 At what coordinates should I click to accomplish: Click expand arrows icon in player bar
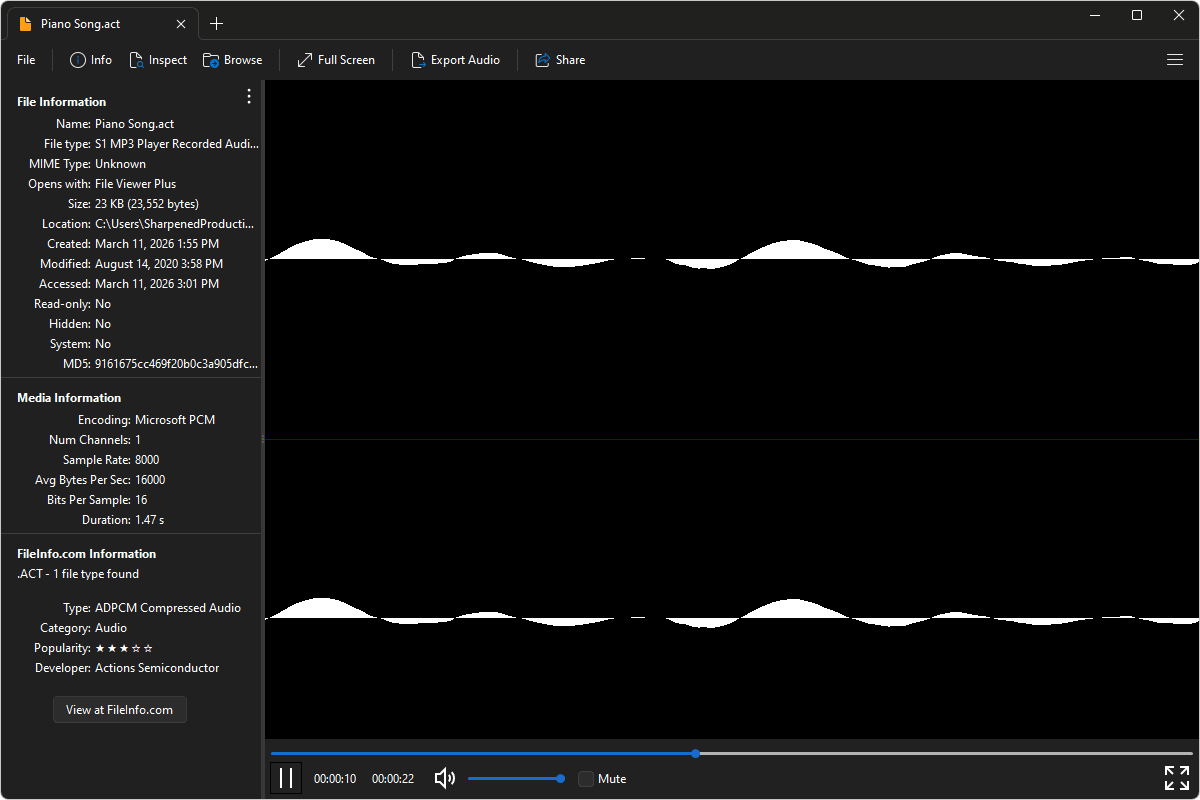1176,778
